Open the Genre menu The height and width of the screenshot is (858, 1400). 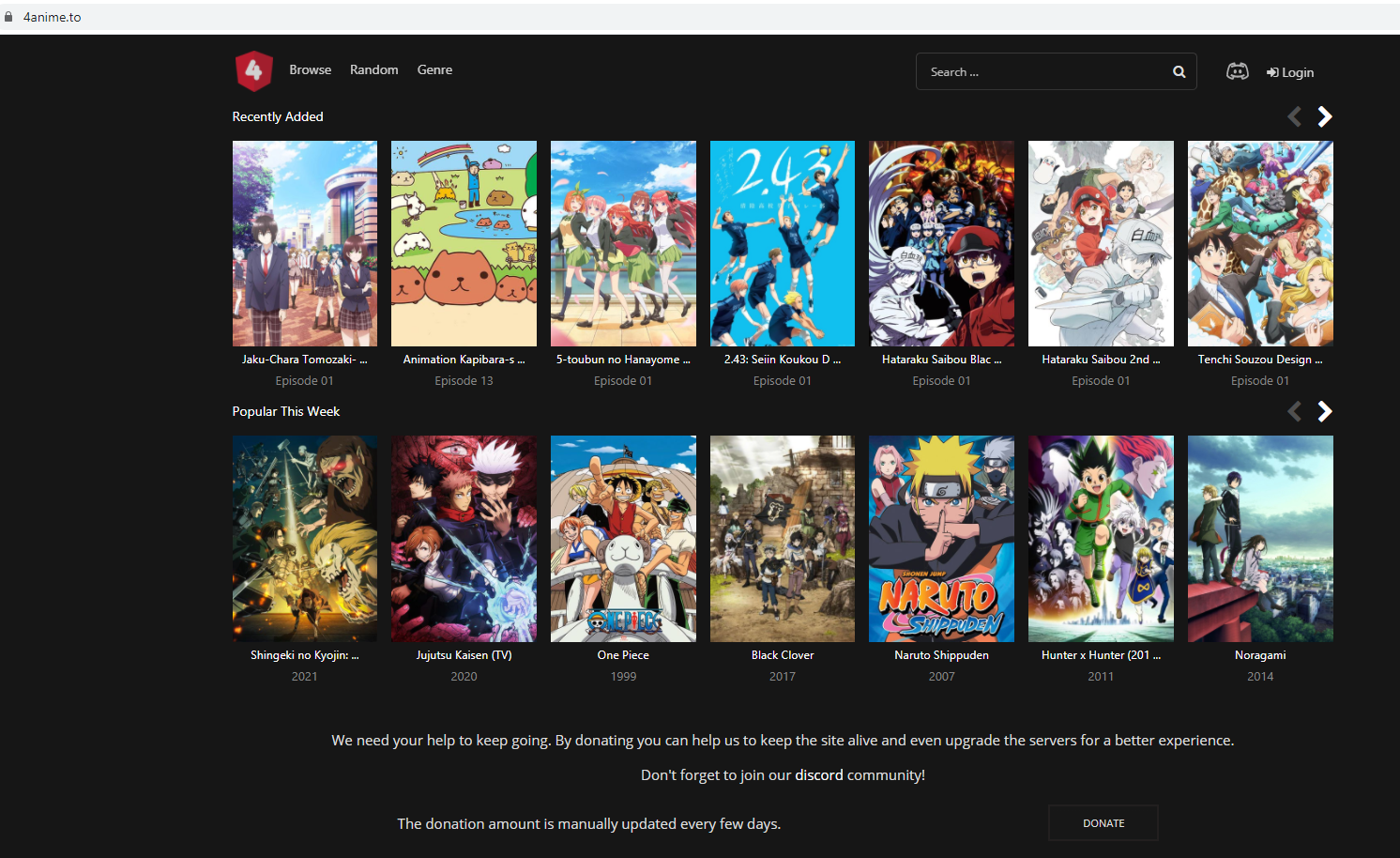pos(434,70)
